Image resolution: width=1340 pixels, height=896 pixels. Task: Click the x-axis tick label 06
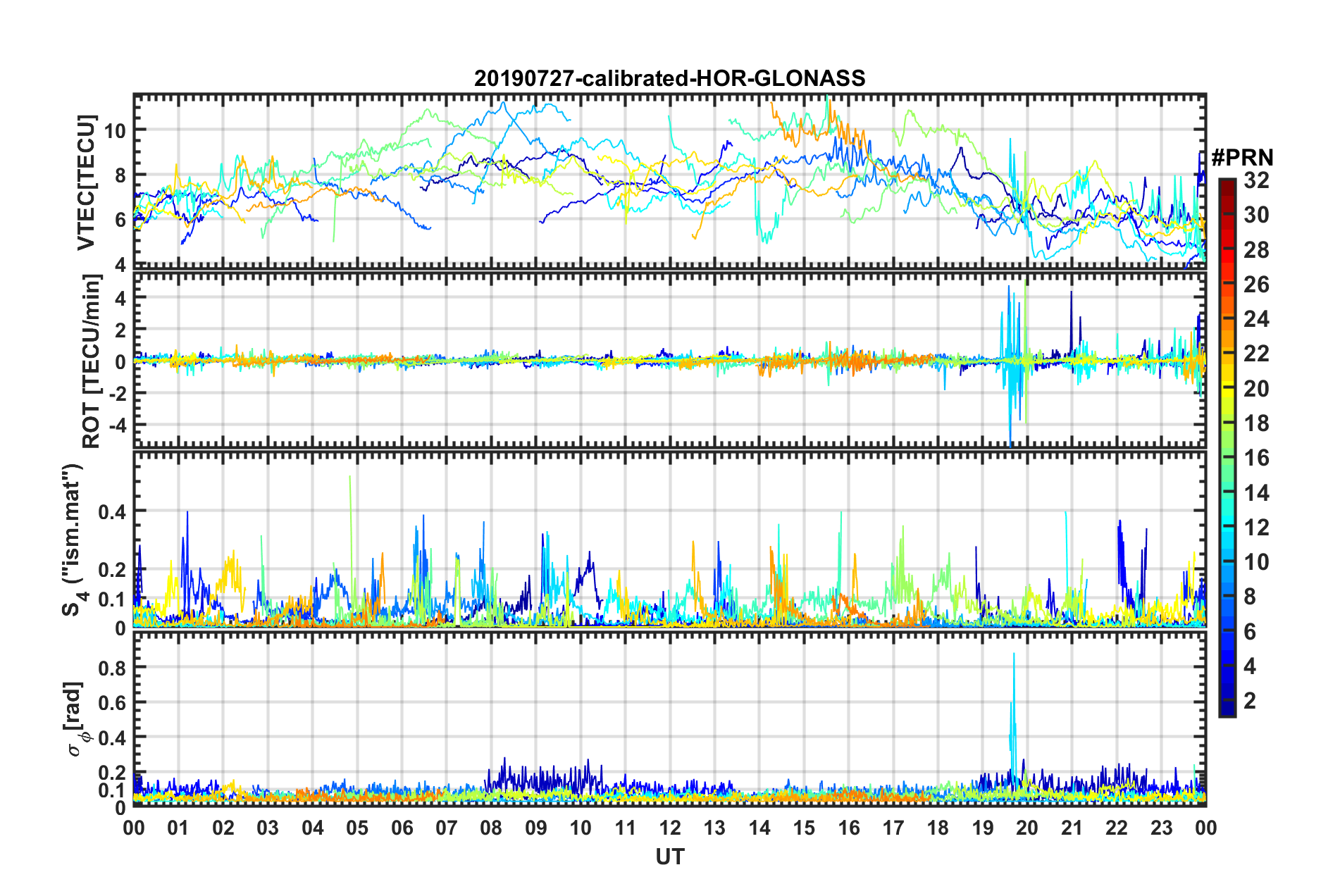(x=402, y=827)
